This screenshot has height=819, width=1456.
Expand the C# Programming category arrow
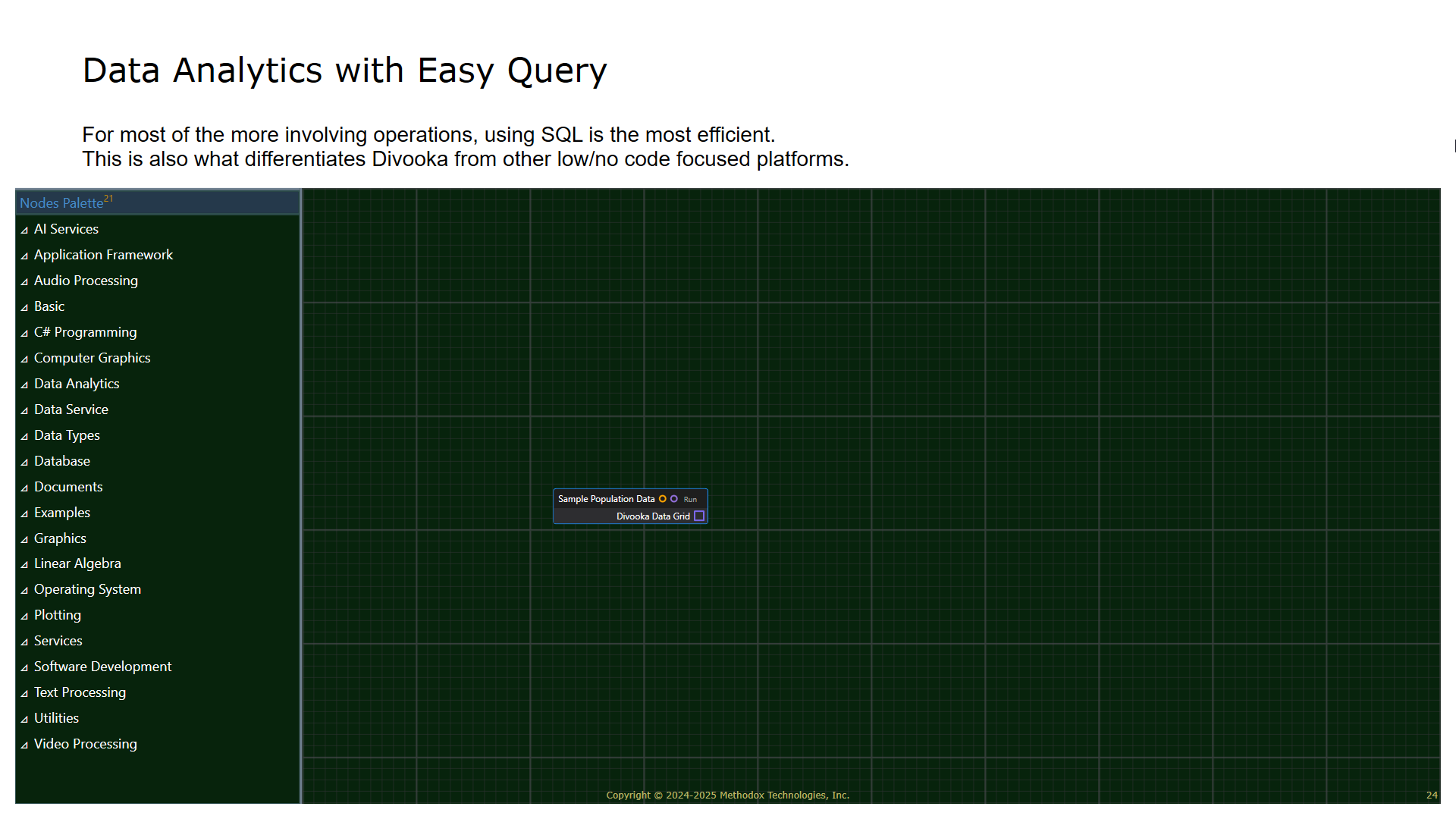[x=24, y=333]
